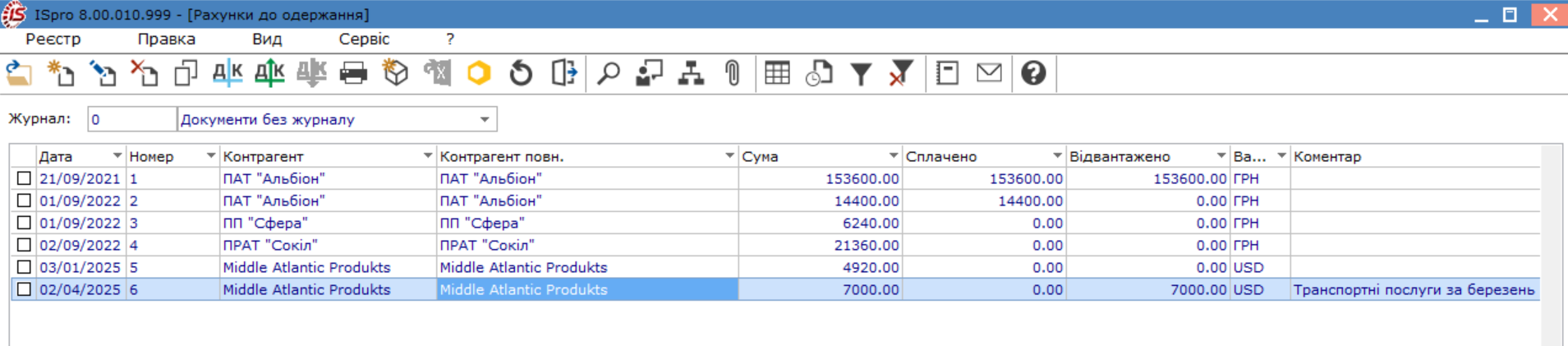Click the green ДК post icon
This screenshot has height=346, width=1568.
pos(269,74)
